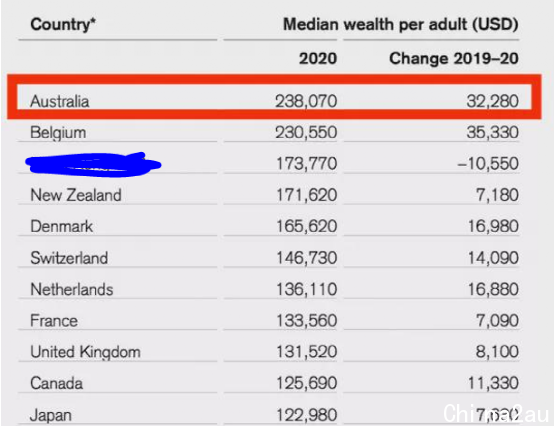Select the highlighted Australia row label

click(60, 101)
